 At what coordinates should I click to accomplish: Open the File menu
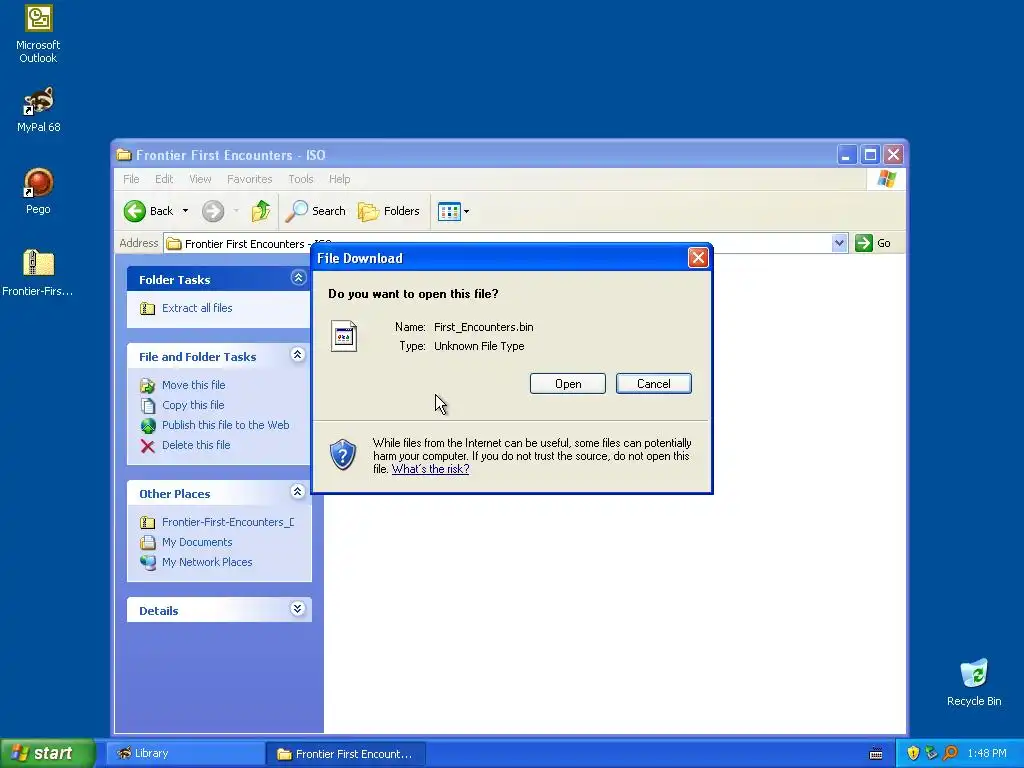point(131,179)
